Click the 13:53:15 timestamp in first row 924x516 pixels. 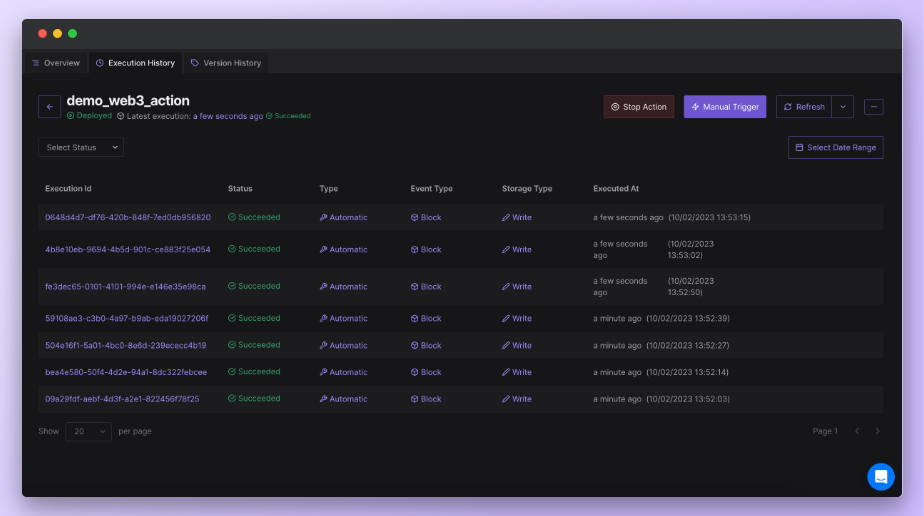pyautogui.click(x=710, y=217)
